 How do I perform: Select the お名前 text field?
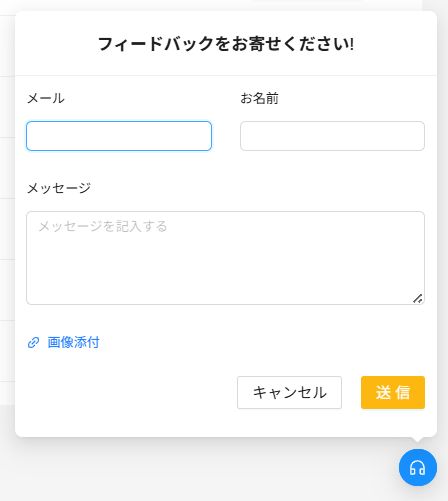(x=332, y=136)
